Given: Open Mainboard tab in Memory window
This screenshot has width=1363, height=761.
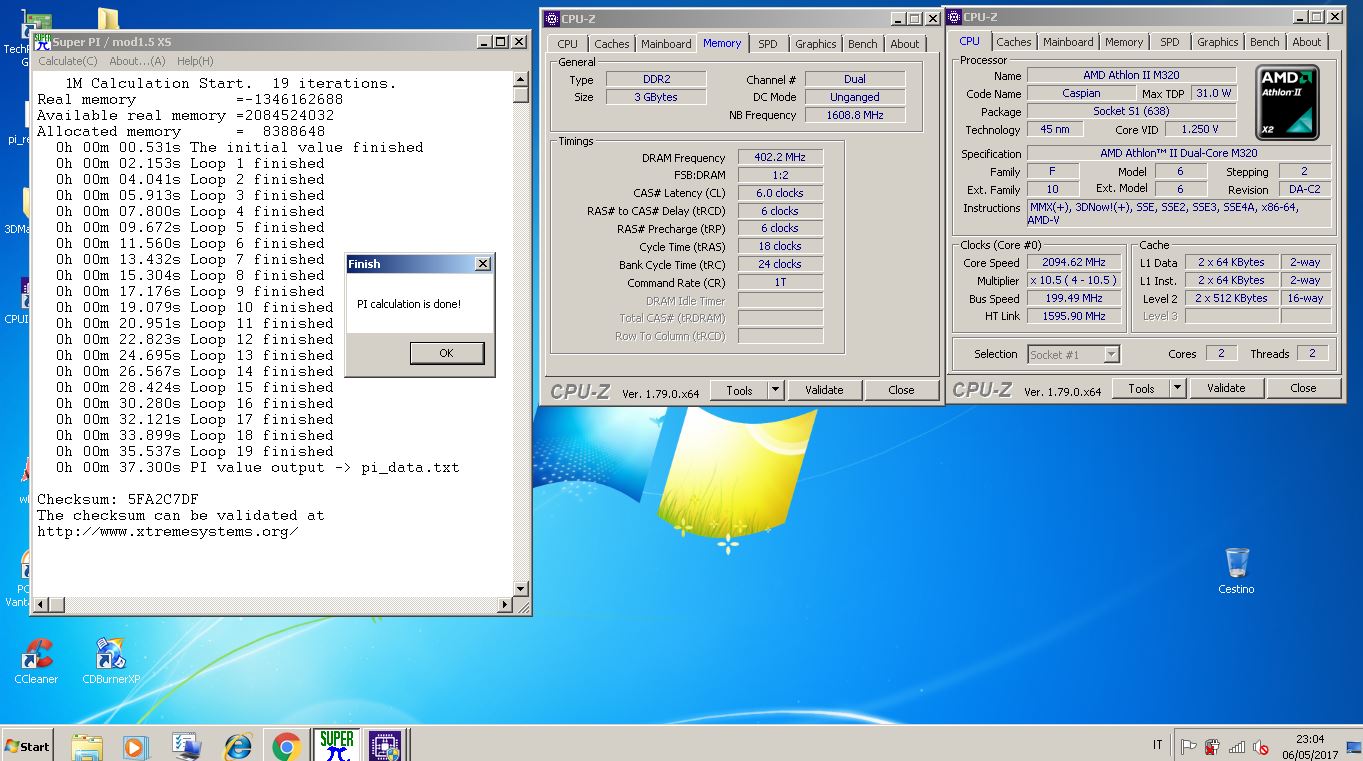Looking at the screenshot, I should 666,44.
